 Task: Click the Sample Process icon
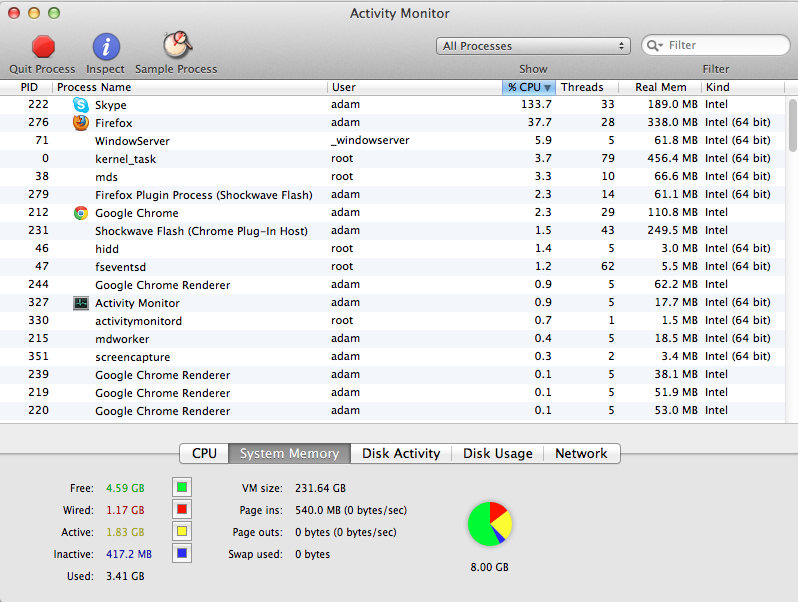[177, 45]
